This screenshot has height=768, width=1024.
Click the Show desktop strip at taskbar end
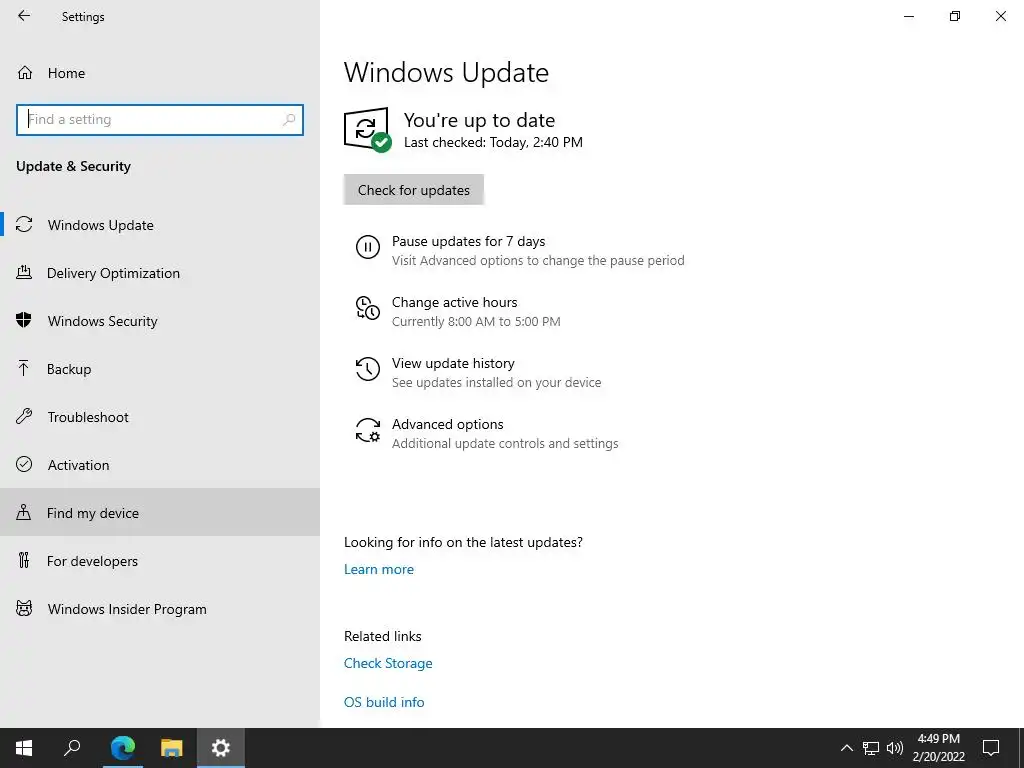click(x=1021, y=748)
